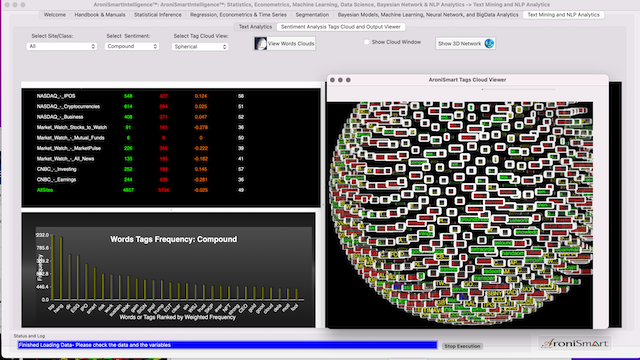
Task: Select the Market_Watch_-_Mutual_Funds row label
Action: click(x=70, y=138)
